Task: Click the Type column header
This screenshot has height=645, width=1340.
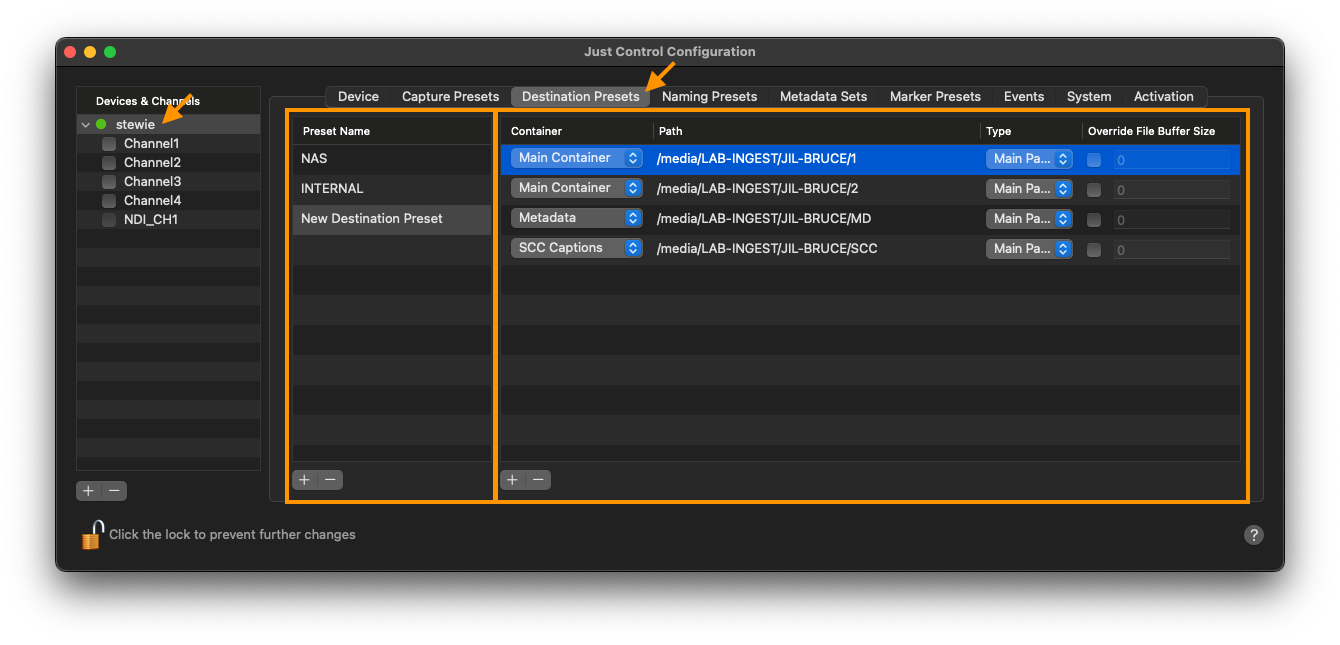Action: pyautogui.click(x=1031, y=131)
